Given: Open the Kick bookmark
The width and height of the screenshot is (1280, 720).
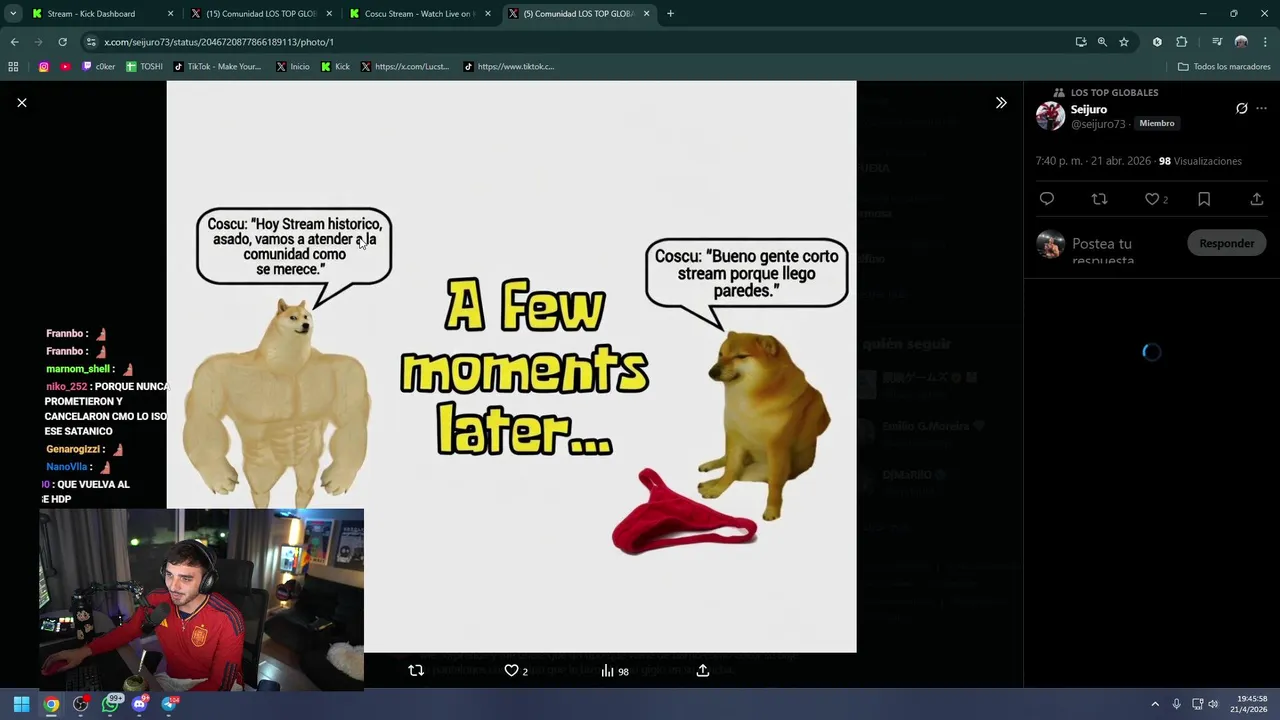Looking at the screenshot, I should tap(335, 67).
